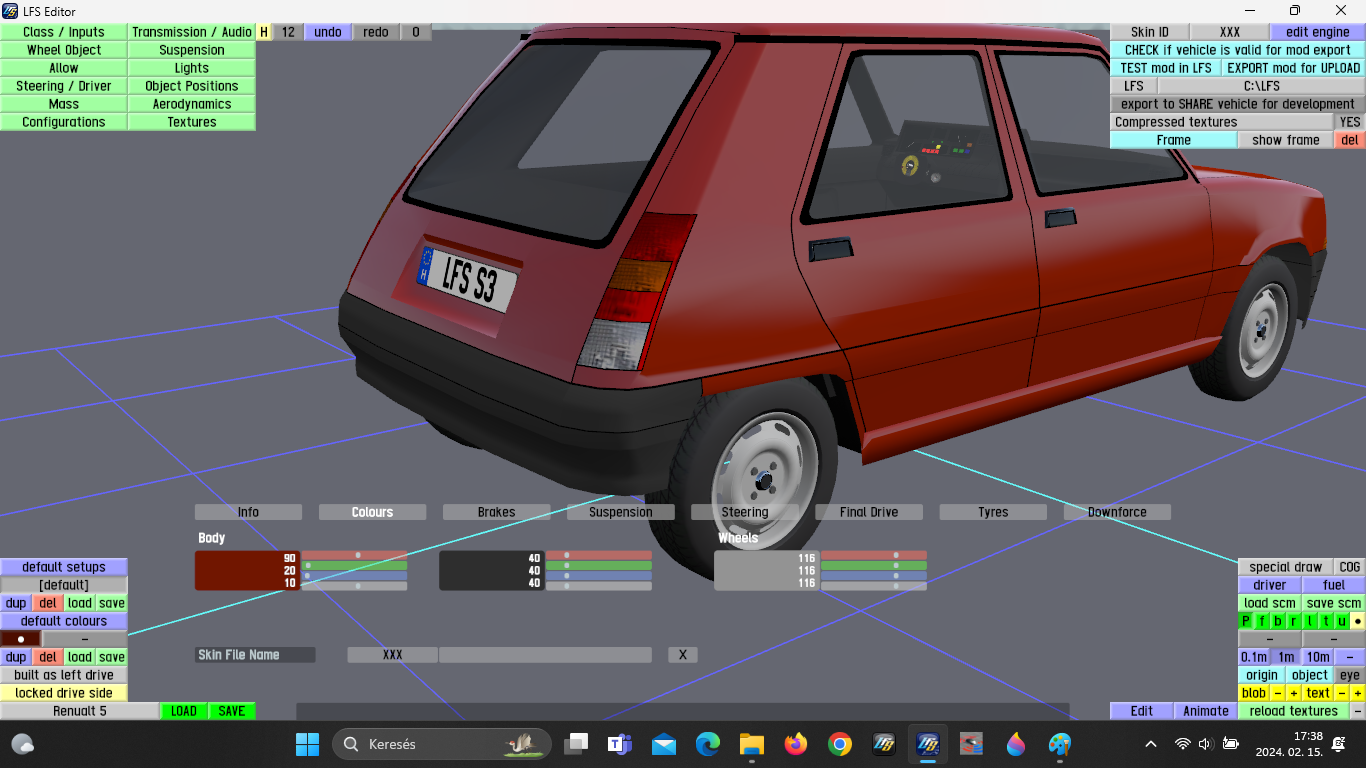Adjust the Body green slider
This screenshot has width=1366, height=768.
(355, 566)
